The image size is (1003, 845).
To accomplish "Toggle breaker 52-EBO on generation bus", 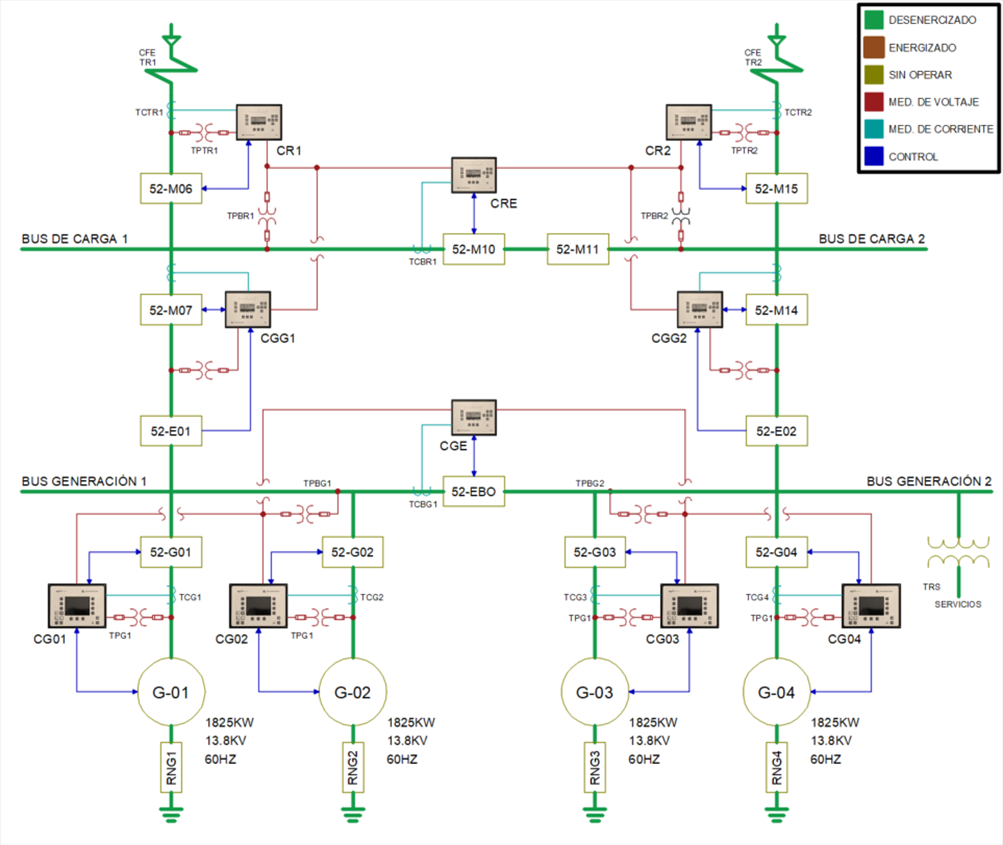I will (474, 491).
